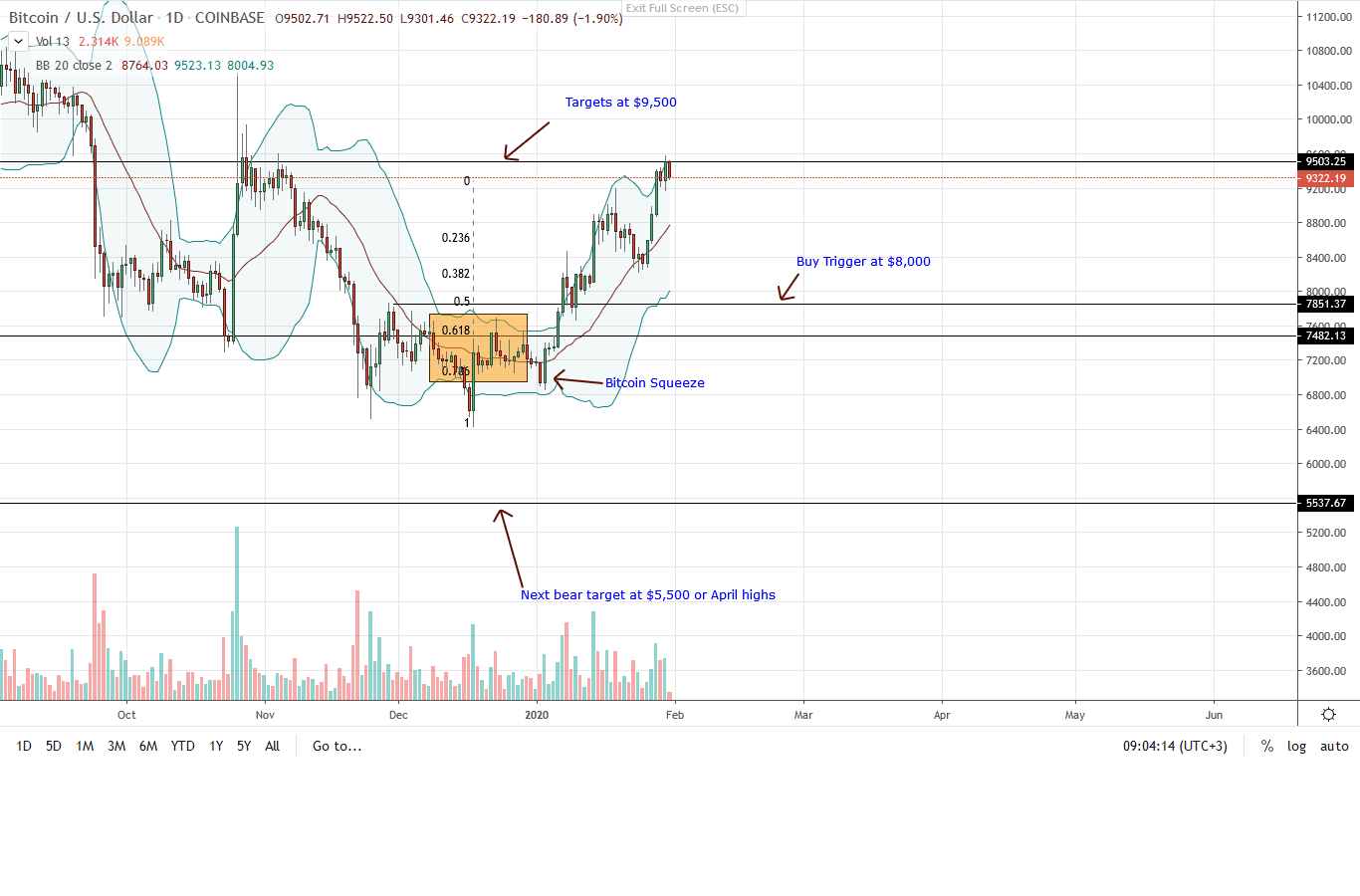
Task: Select the 3M time range
Action: [116, 746]
